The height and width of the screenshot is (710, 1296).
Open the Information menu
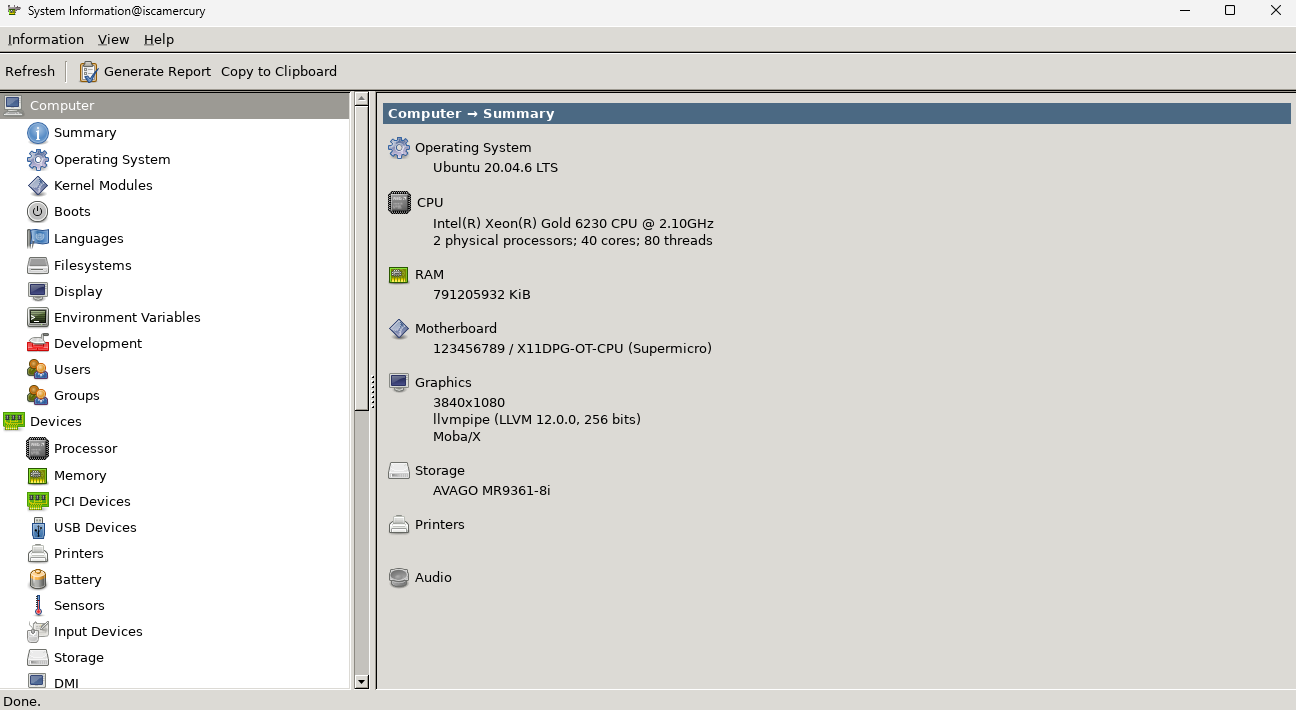point(46,39)
